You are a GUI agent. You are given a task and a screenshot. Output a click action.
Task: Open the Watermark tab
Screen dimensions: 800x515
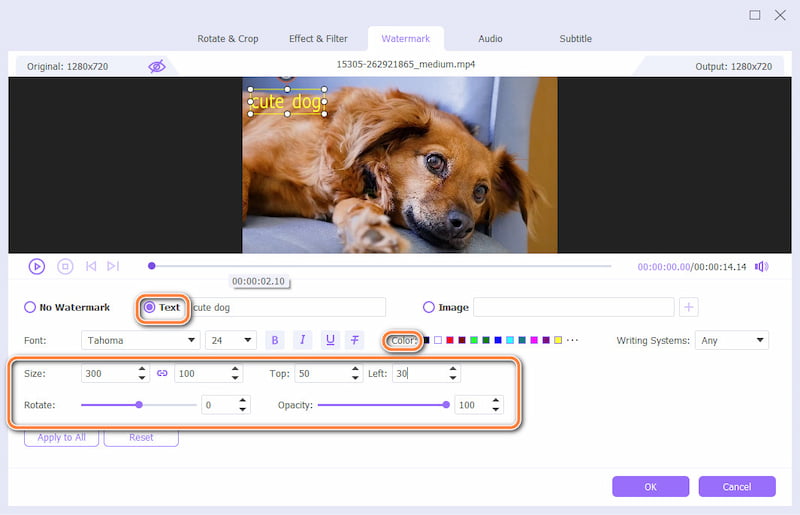pos(406,39)
